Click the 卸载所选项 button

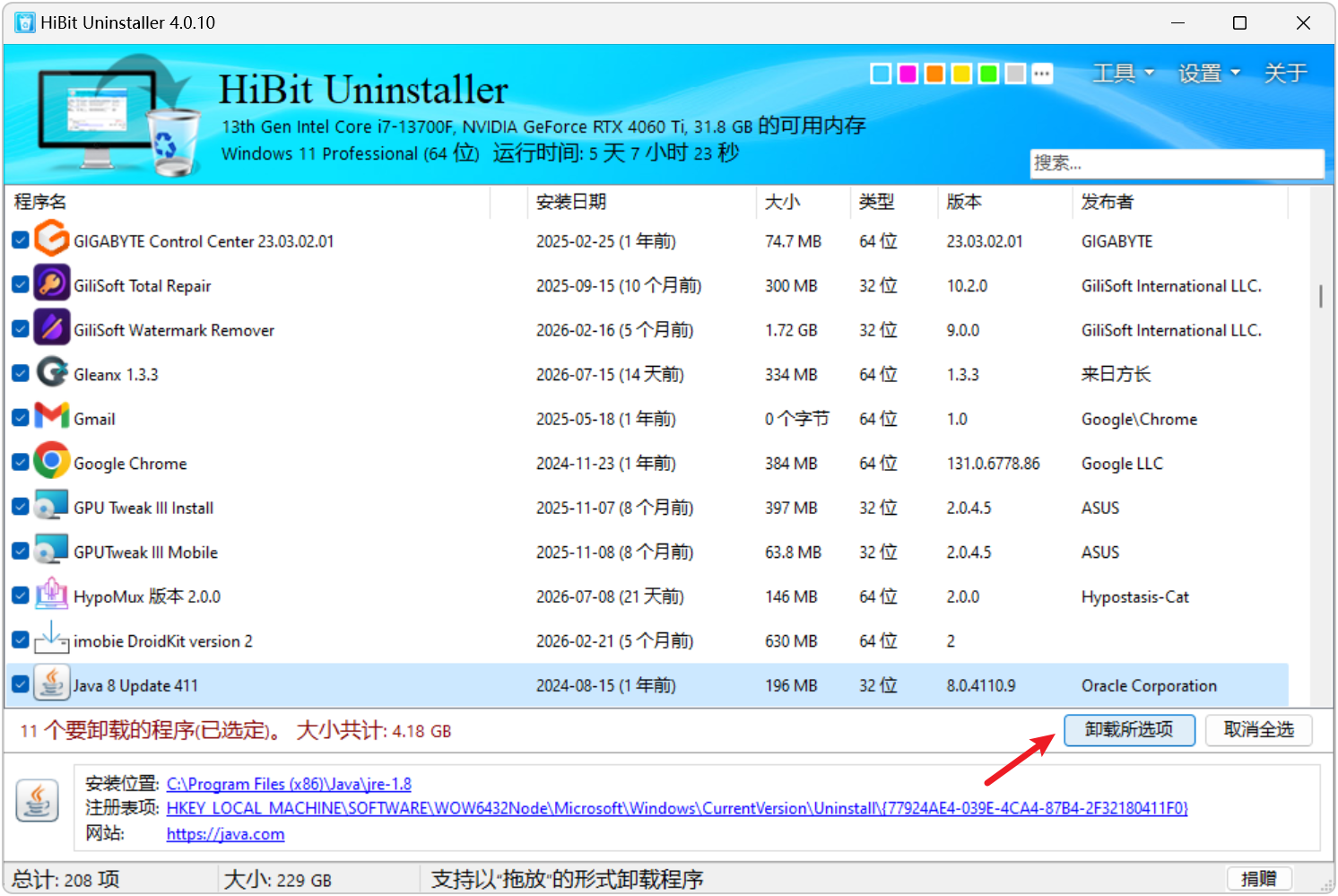click(1129, 730)
